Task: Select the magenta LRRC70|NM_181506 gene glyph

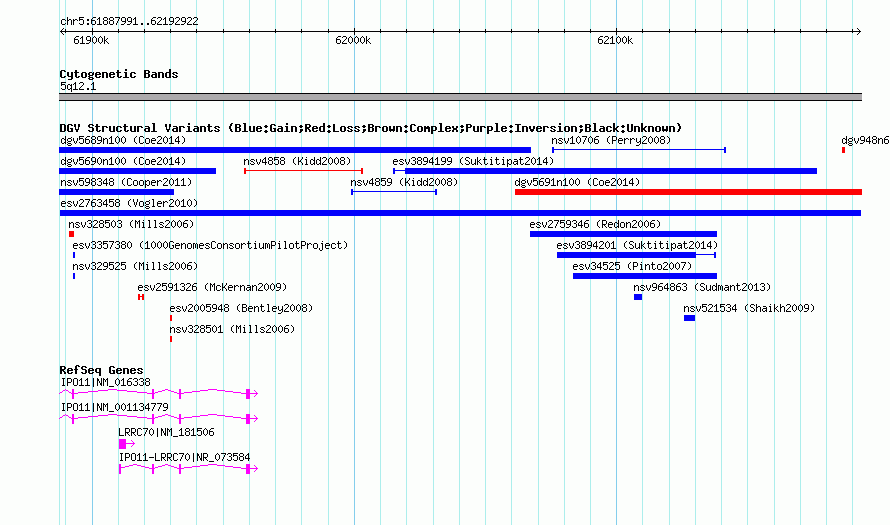Action: [127, 444]
